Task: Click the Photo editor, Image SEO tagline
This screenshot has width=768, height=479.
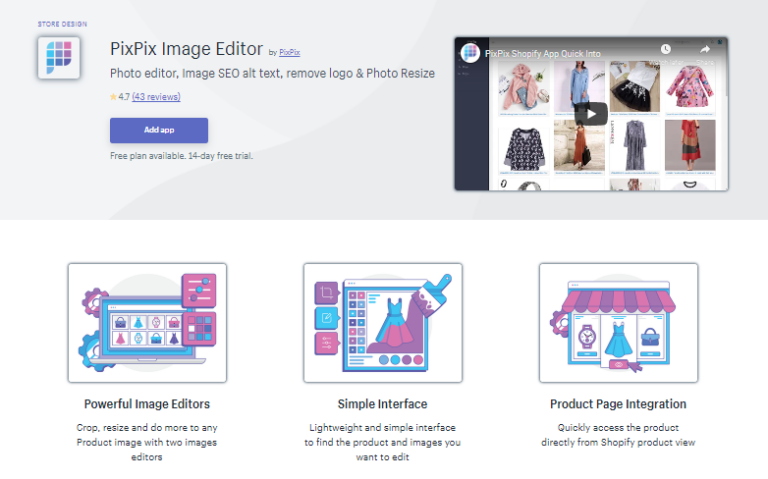Action: [x=272, y=73]
